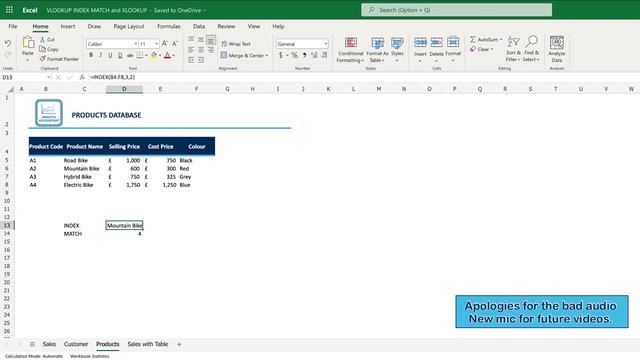Add a new sheet with plus button
Viewport: 640px width, 360px height.
pos(179,344)
